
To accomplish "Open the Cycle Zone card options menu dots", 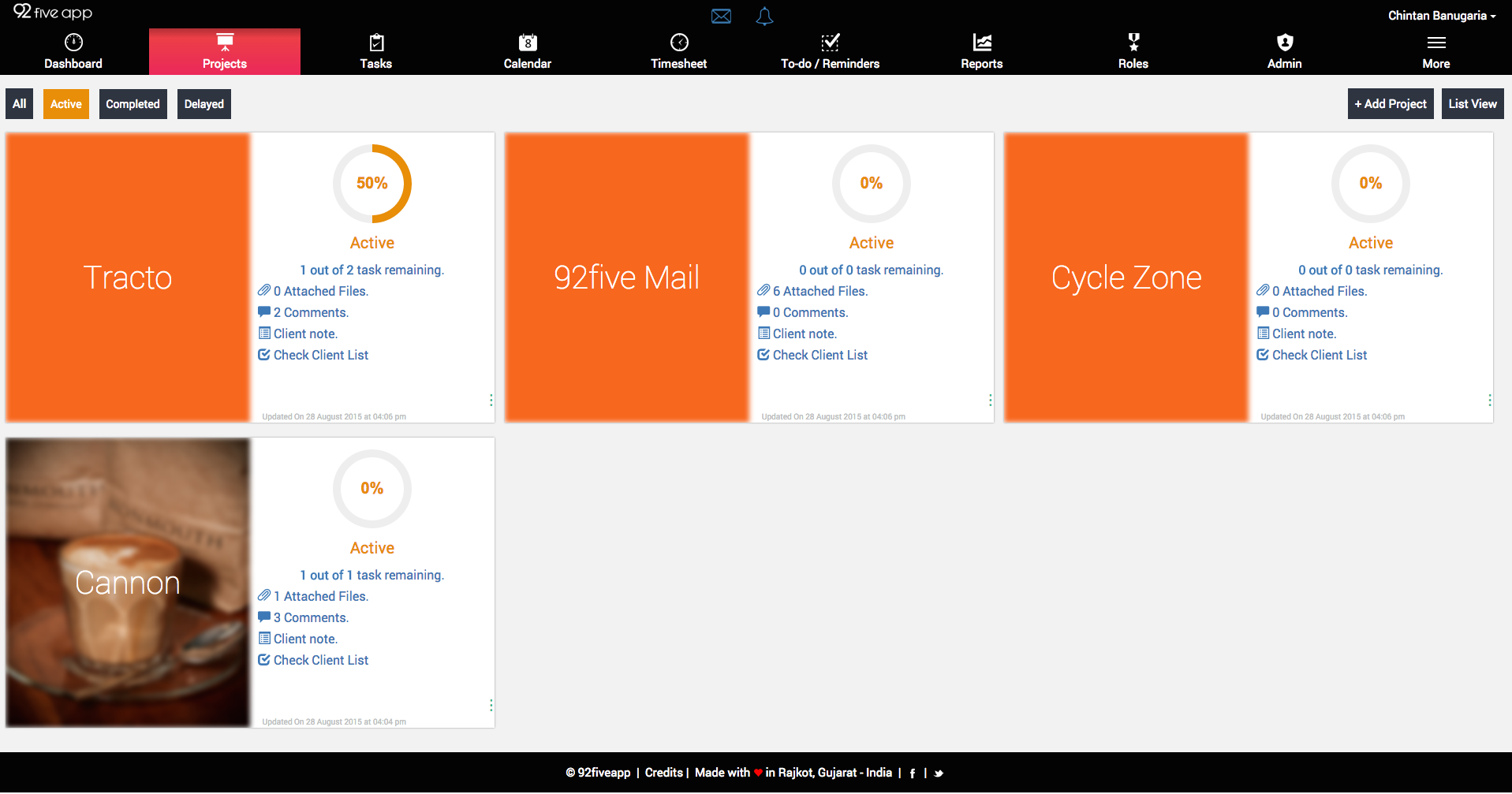I will point(1489,401).
